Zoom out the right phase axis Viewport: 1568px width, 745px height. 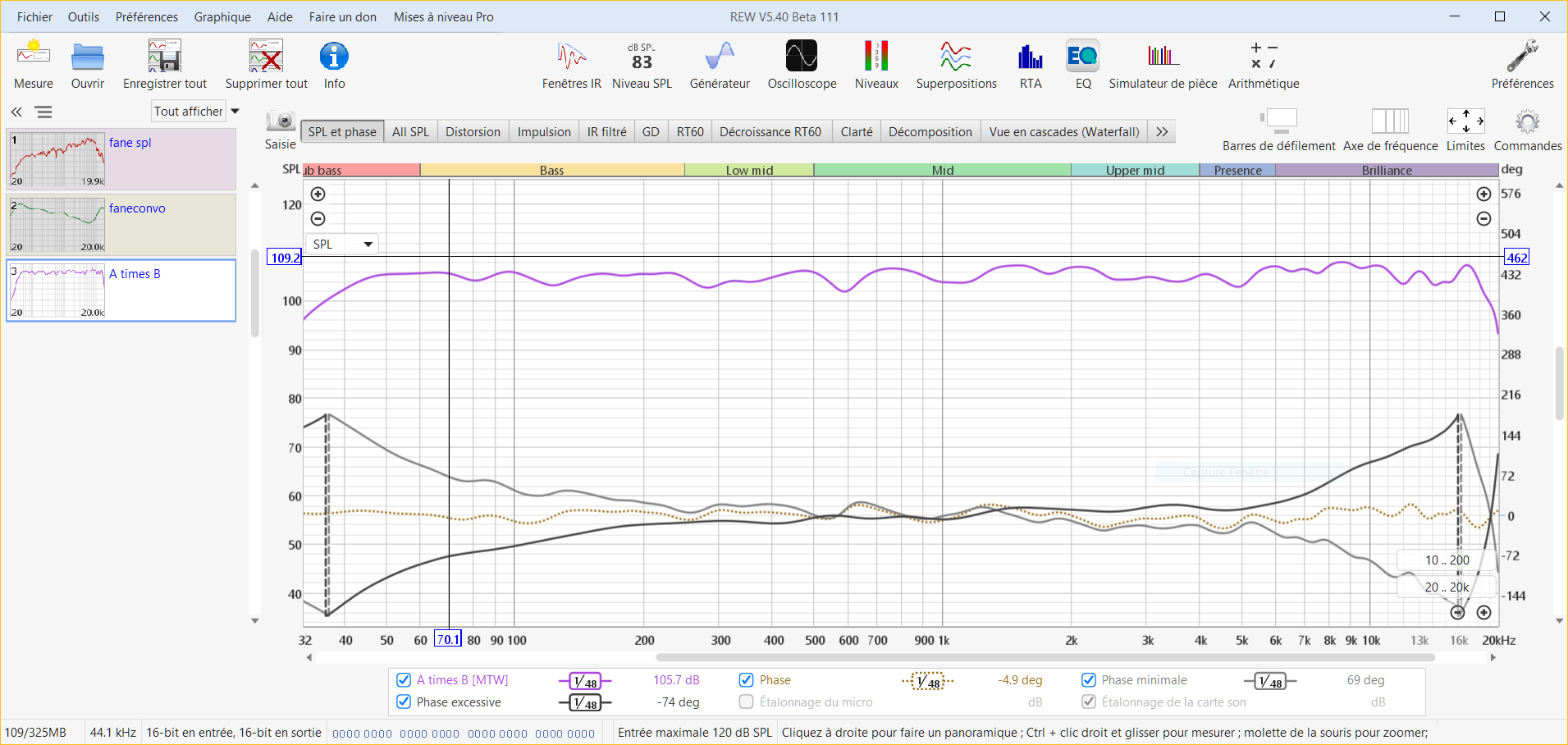1483,218
